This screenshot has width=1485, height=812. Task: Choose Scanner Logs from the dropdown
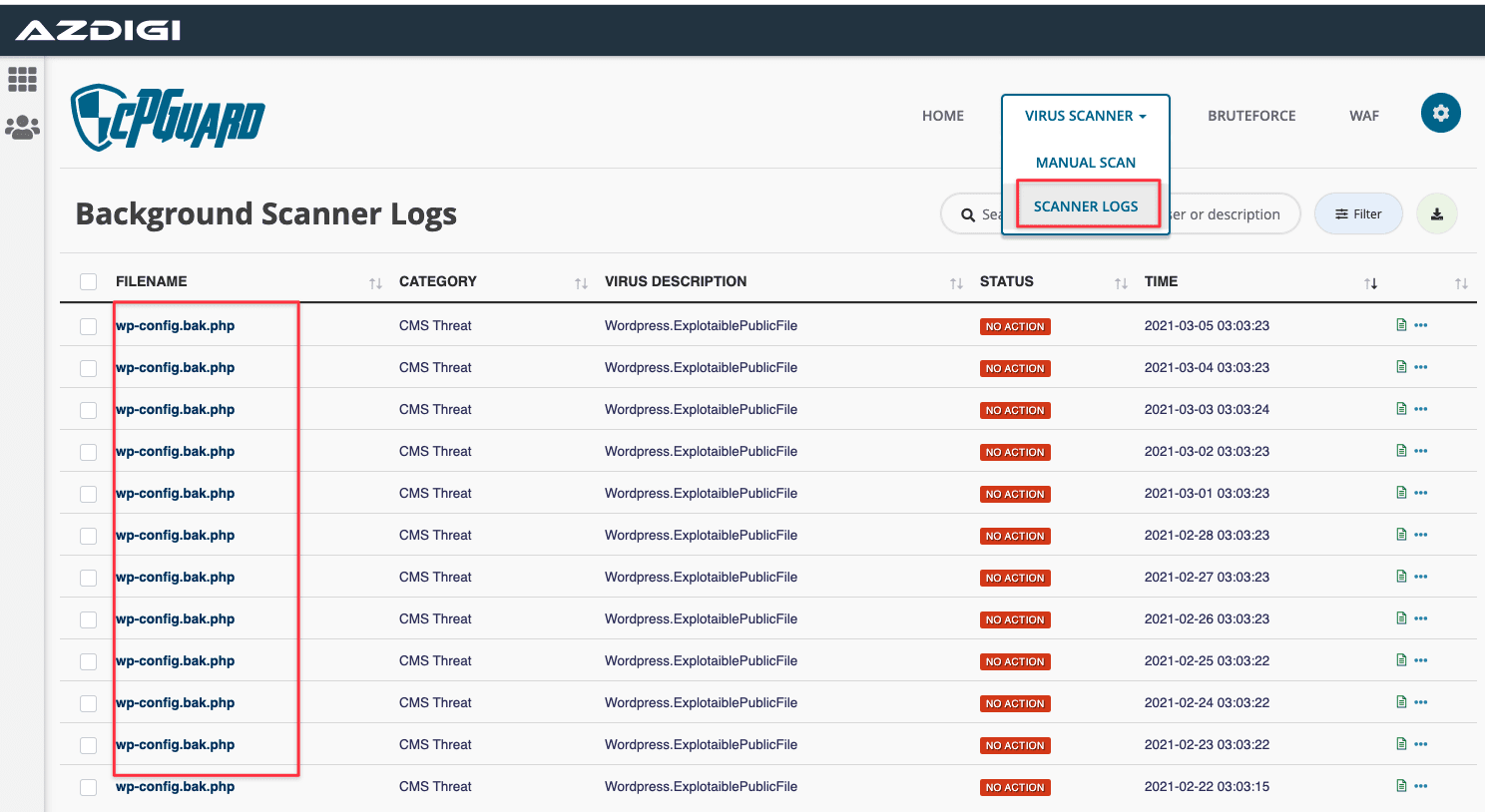pos(1086,206)
